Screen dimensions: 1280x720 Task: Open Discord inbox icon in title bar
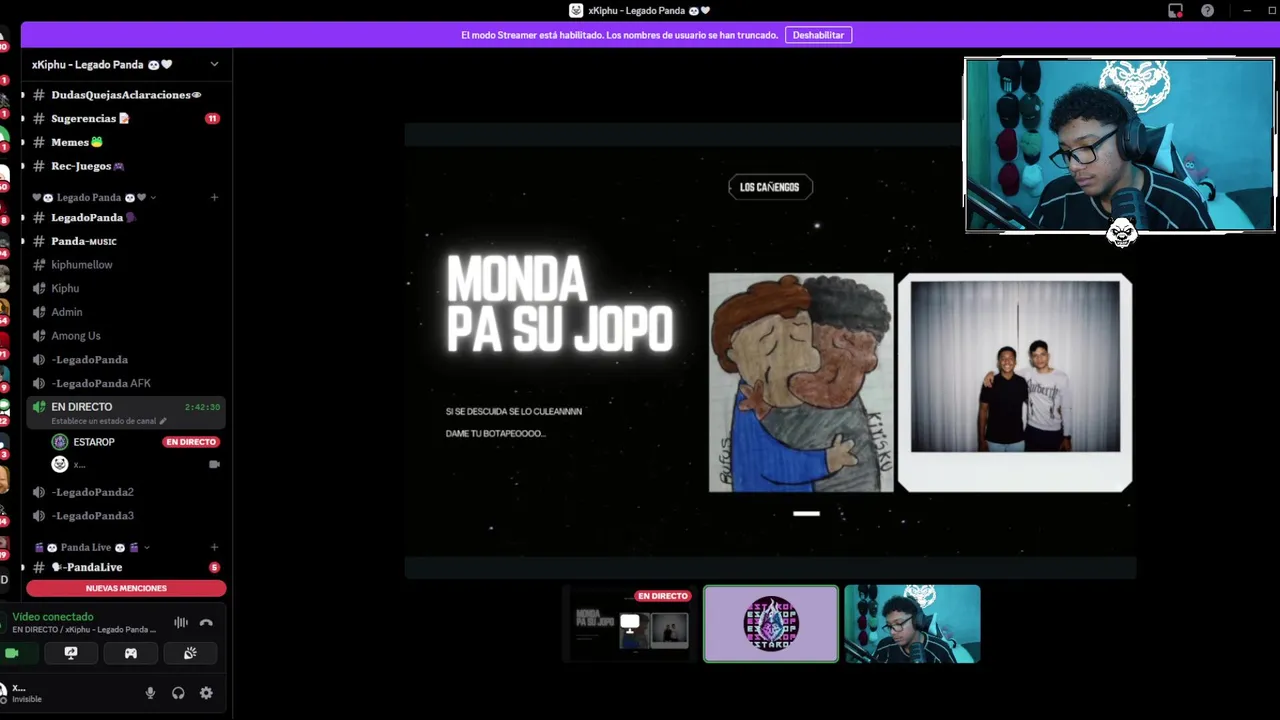(x=1175, y=10)
